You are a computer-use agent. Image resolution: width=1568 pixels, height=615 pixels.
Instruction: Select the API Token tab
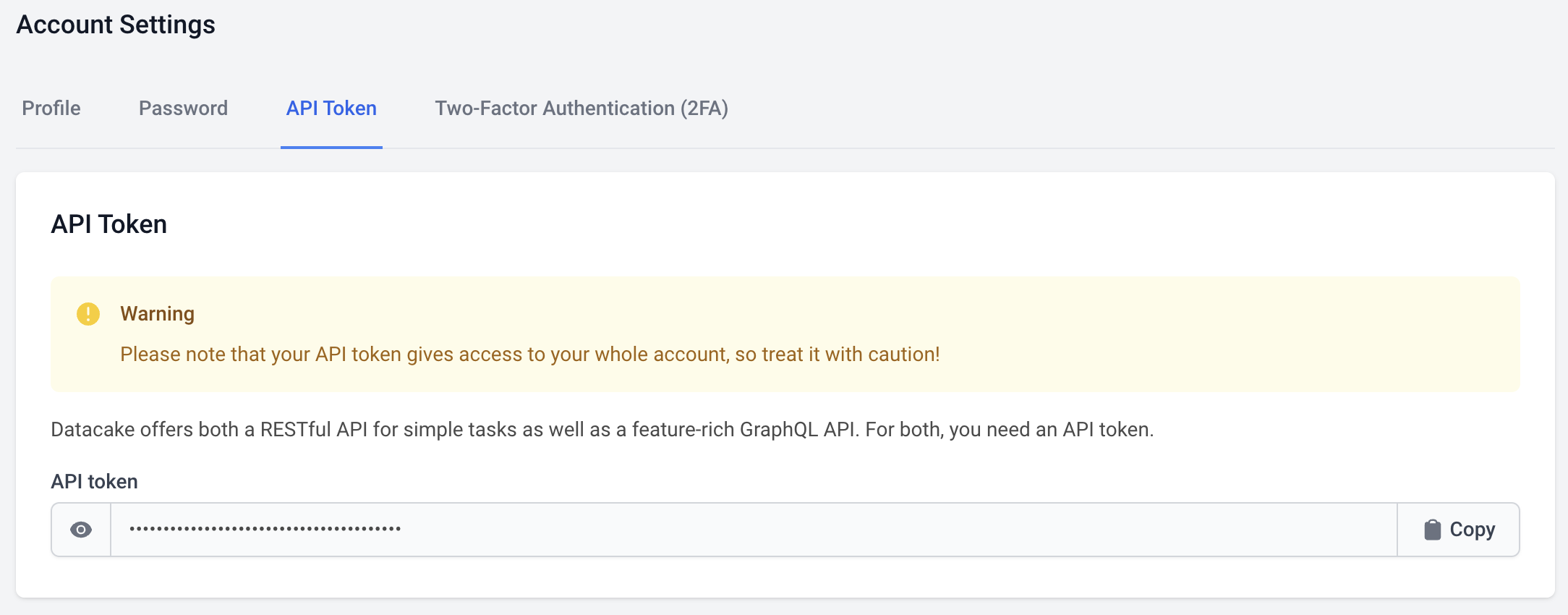pos(331,109)
